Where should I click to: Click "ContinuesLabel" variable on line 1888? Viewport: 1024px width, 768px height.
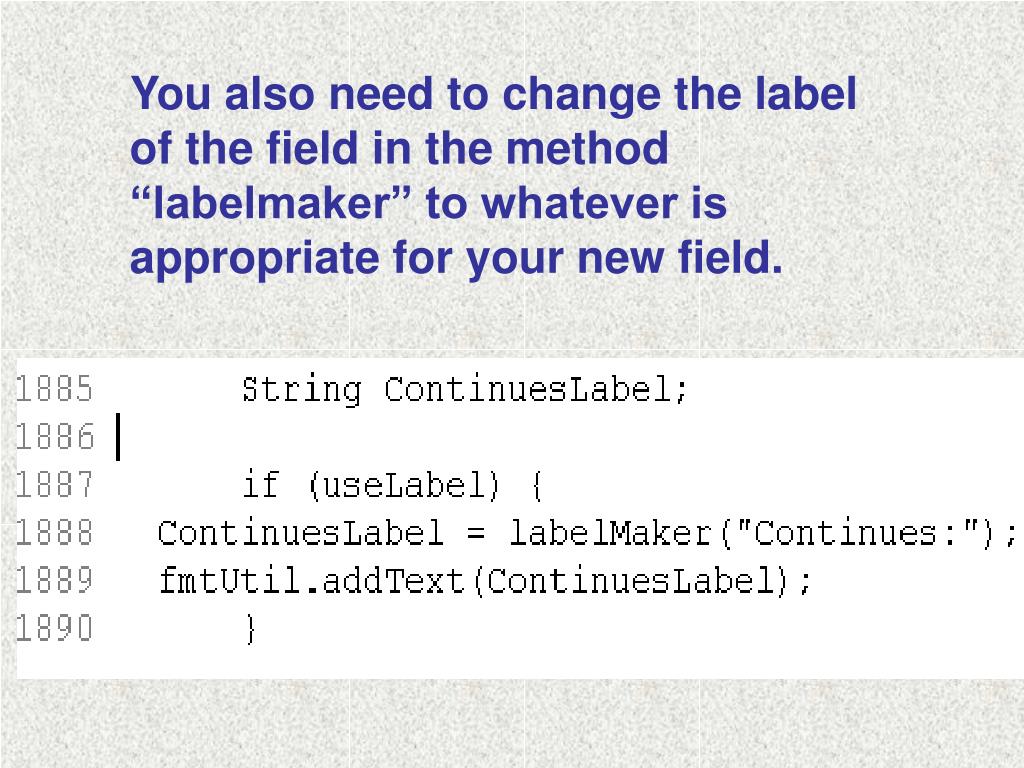tap(301, 533)
